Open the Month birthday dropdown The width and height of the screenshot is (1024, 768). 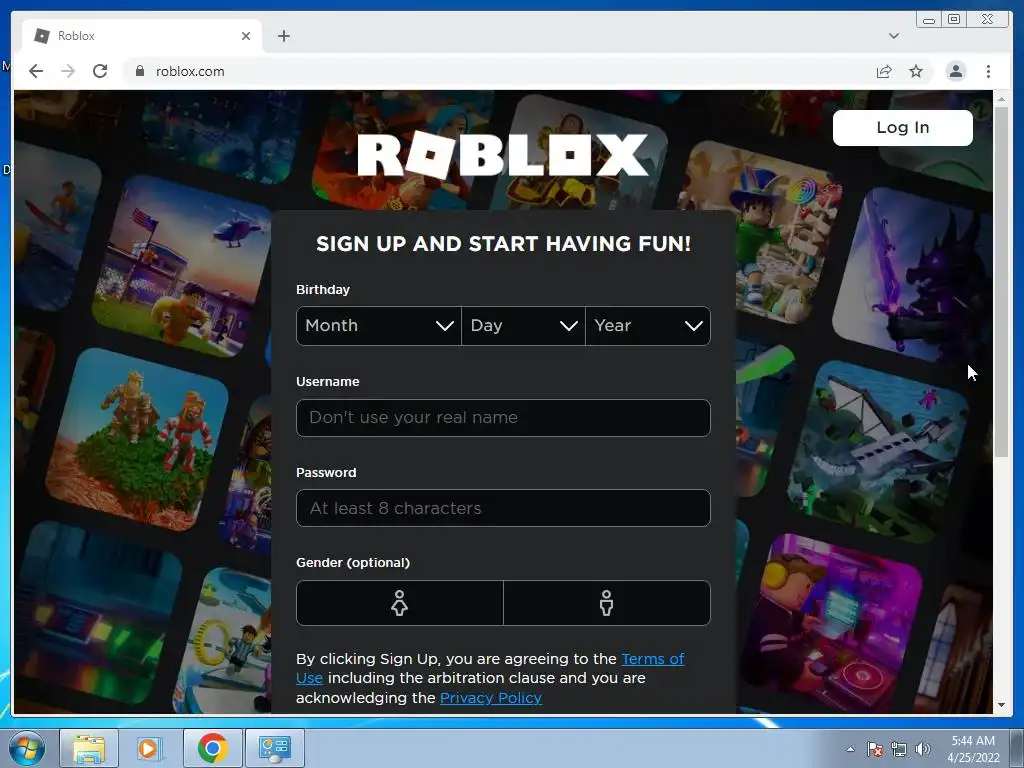pos(379,325)
